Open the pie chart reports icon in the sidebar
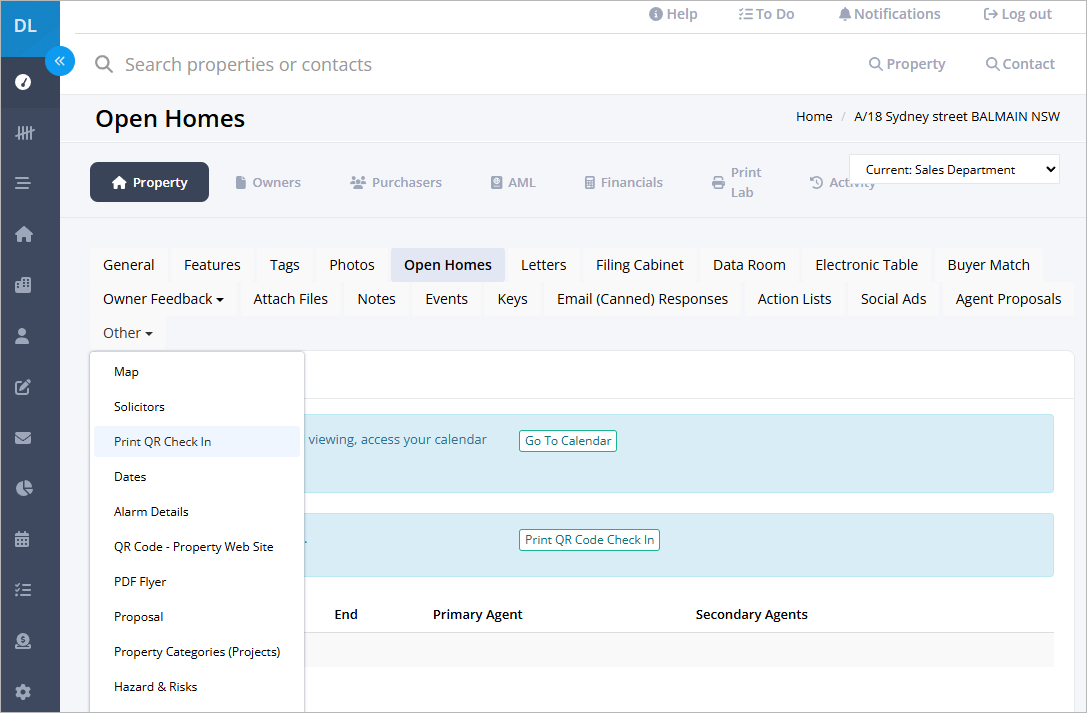The height and width of the screenshot is (713, 1087). (24, 488)
